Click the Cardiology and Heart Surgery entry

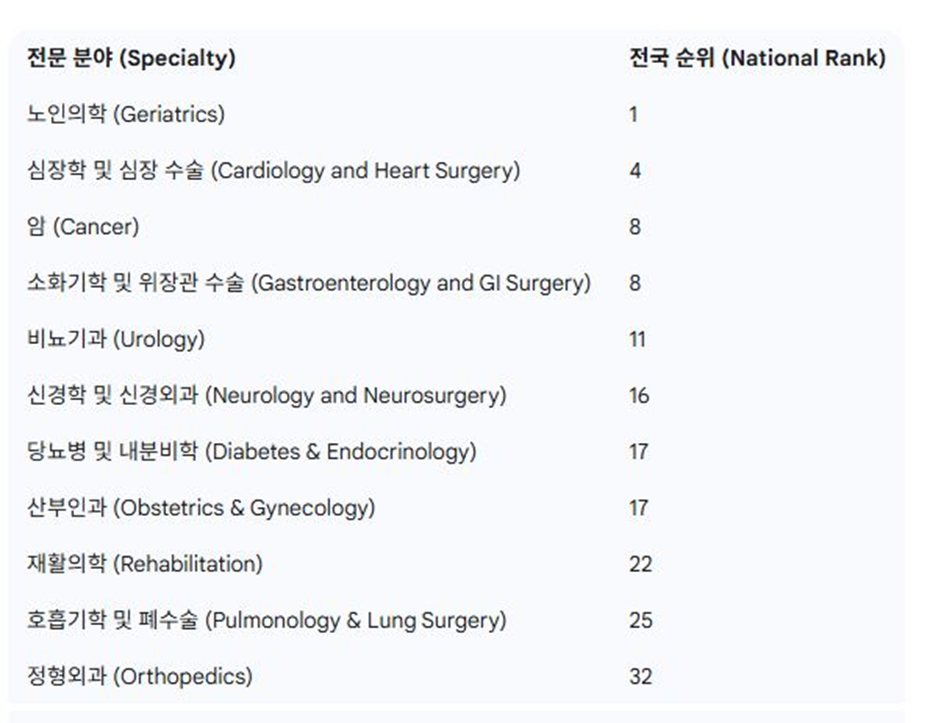point(273,170)
